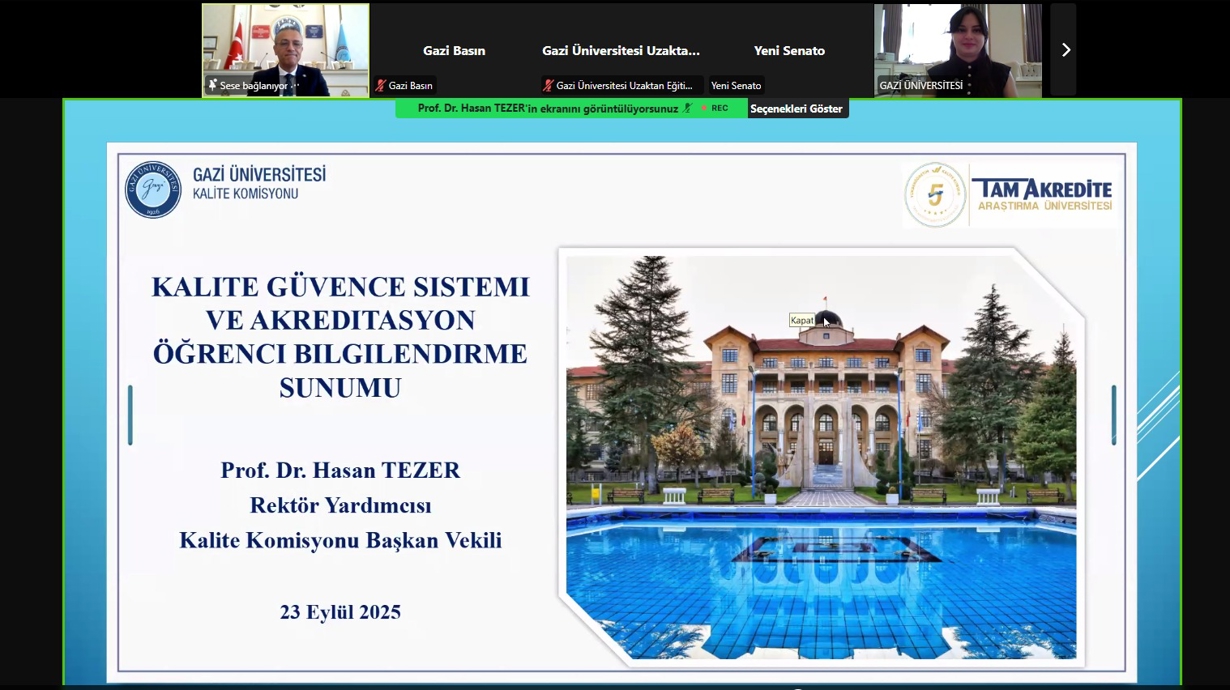This screenshot has width=1230, height=690.
Task: Show next participants with the right arrow
Action: [x=1064, y=50]
